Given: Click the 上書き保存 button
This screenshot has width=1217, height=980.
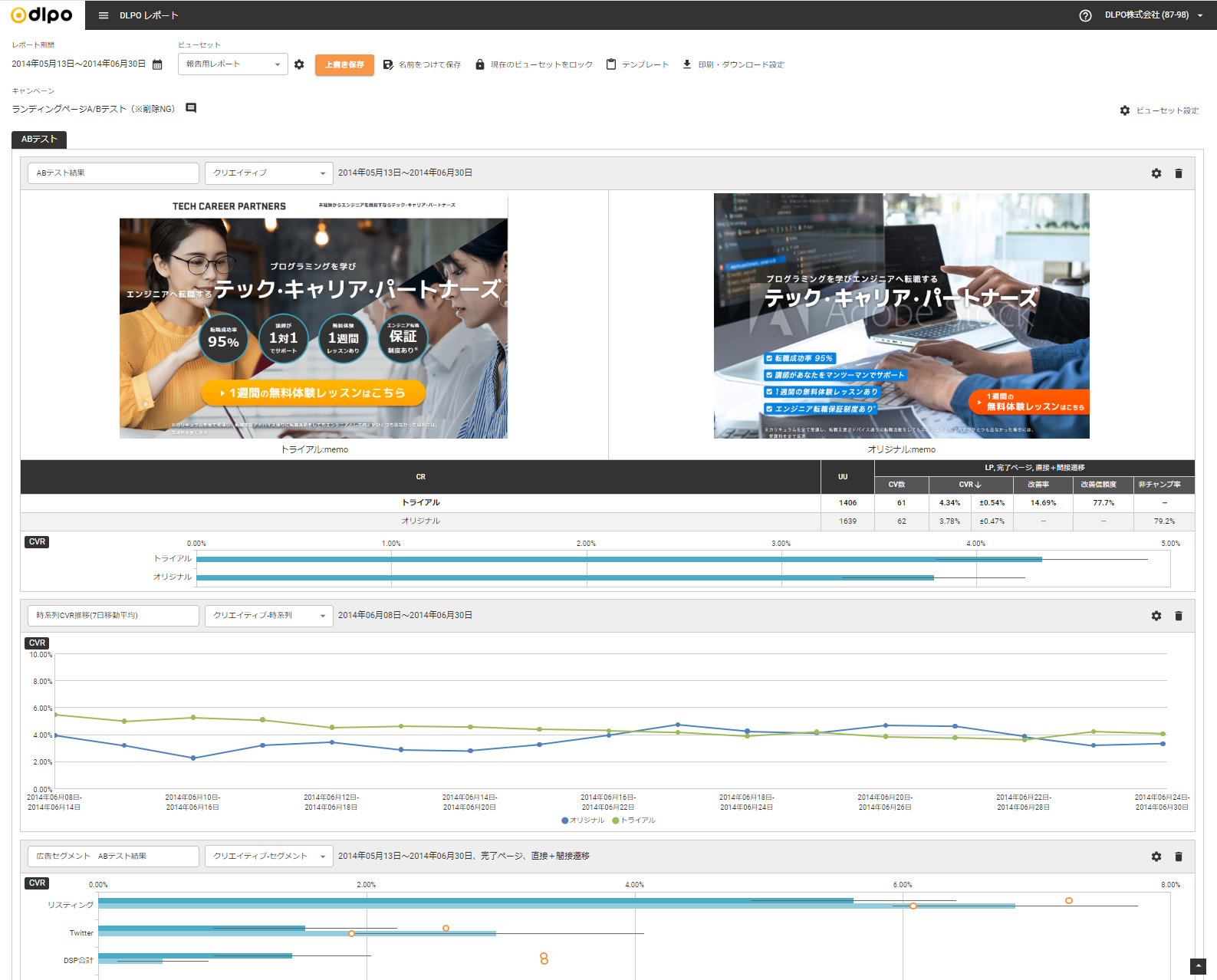Looking at the screenshot, I should (344, 65).
